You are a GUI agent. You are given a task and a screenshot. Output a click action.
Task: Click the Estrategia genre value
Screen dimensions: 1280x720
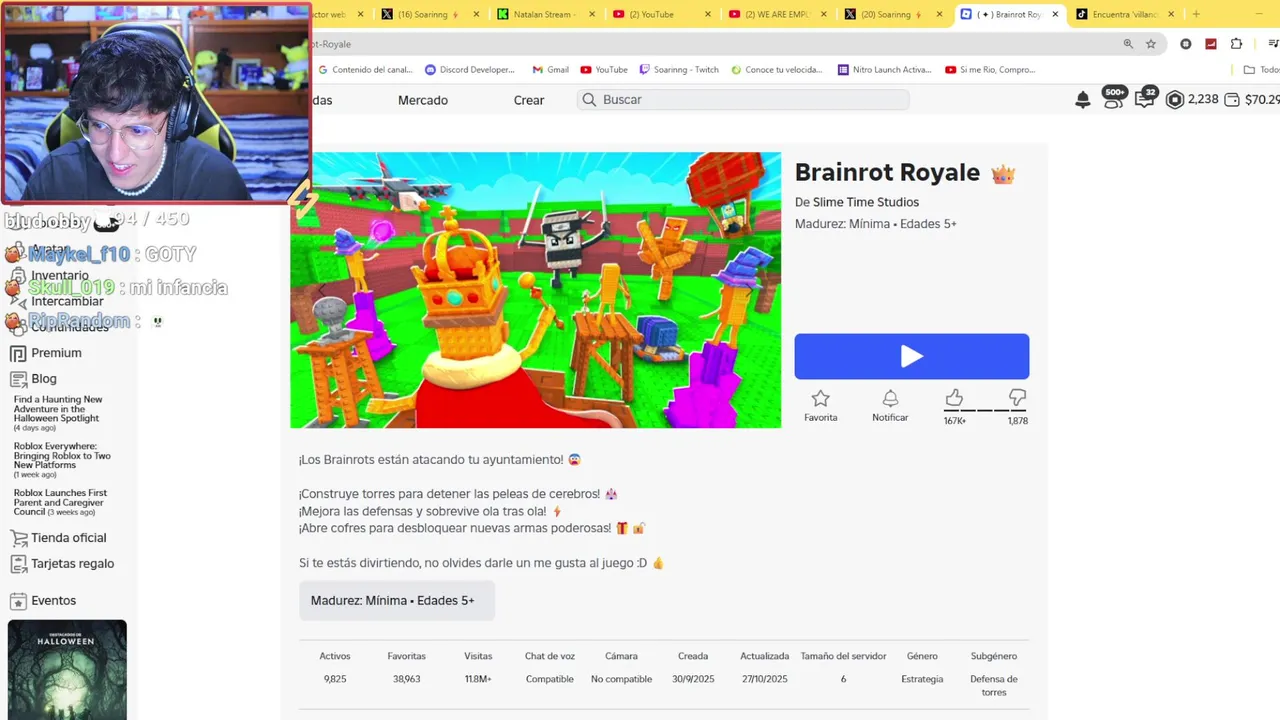922,679
